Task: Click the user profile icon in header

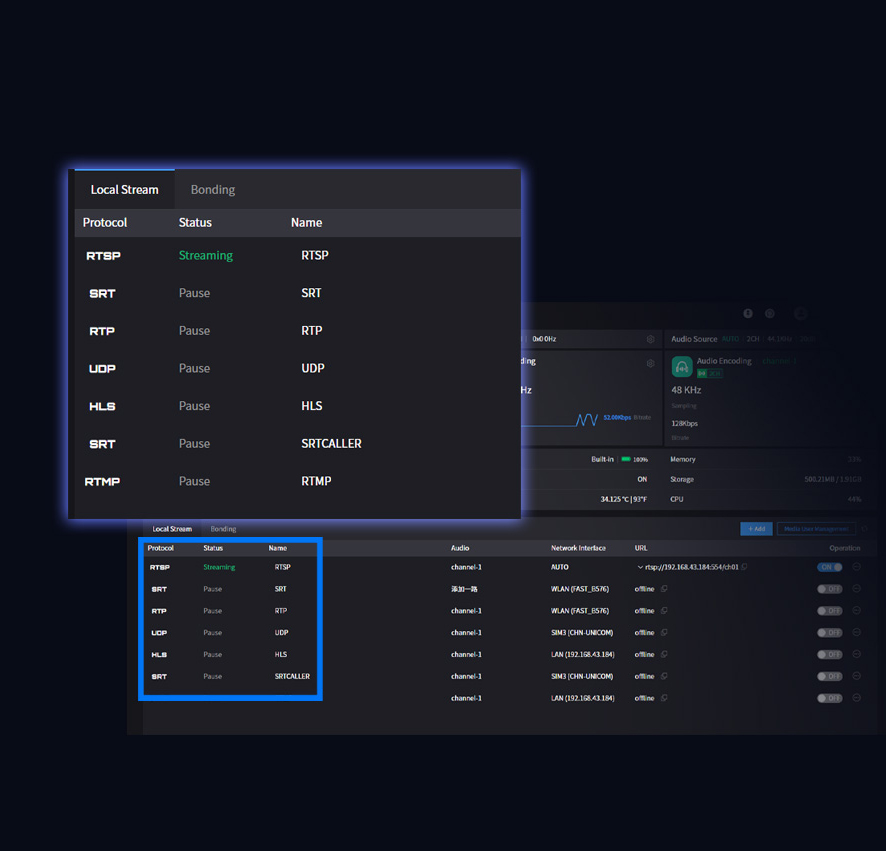Action: 799,314
